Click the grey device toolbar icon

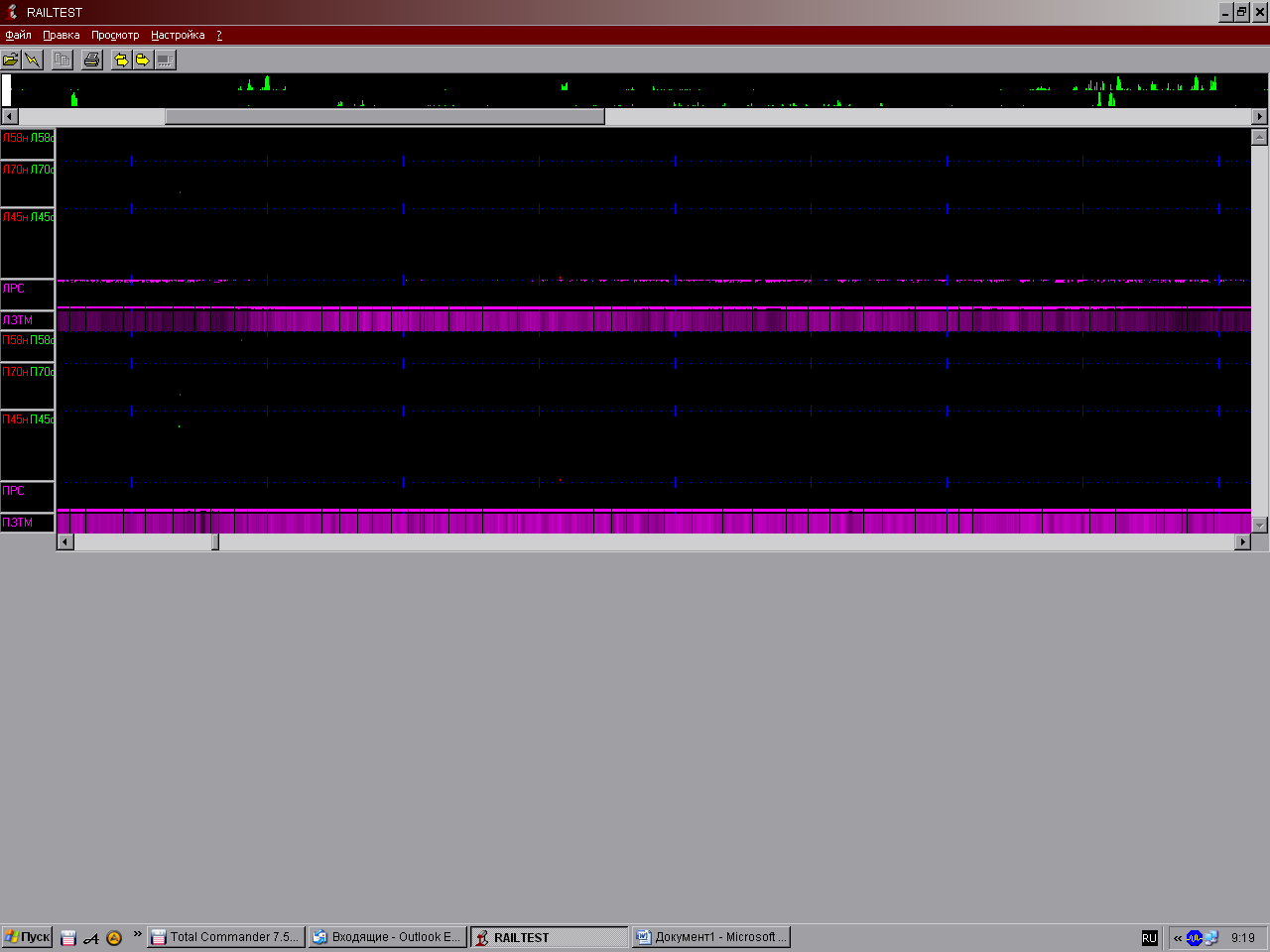click(x=165, y=60)
